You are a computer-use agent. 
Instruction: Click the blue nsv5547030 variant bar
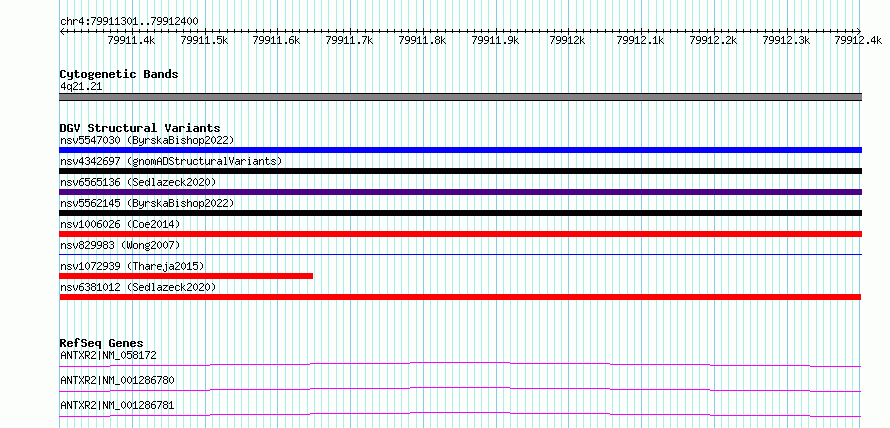460,150
